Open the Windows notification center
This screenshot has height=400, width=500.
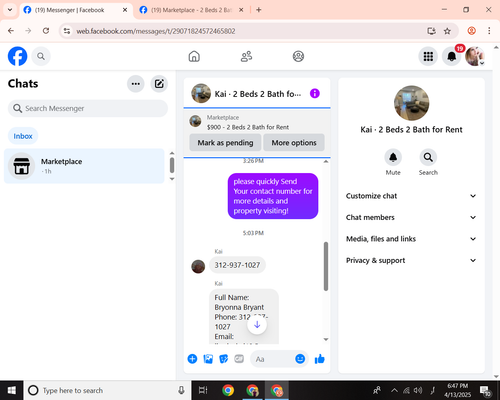pos(485,391)
